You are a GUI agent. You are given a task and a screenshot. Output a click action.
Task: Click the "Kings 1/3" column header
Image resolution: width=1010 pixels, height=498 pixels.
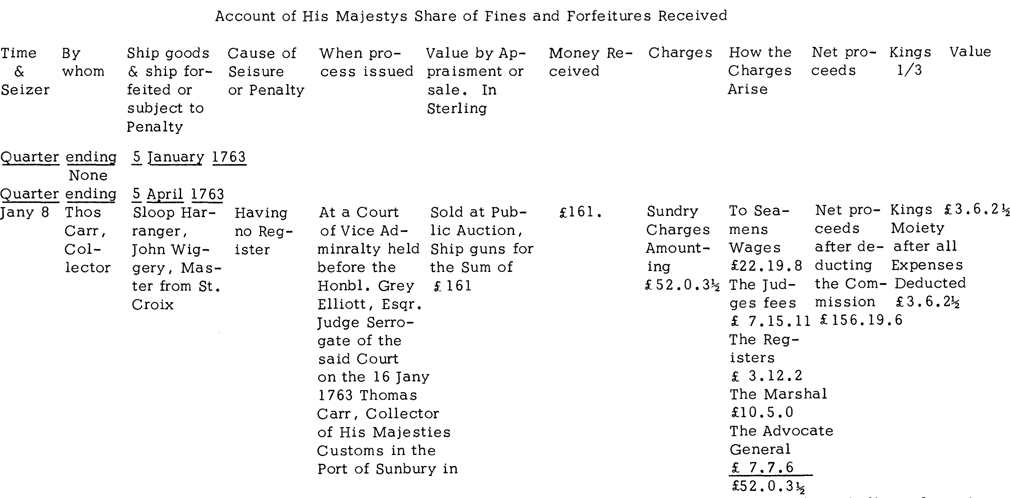pos(910,62)
